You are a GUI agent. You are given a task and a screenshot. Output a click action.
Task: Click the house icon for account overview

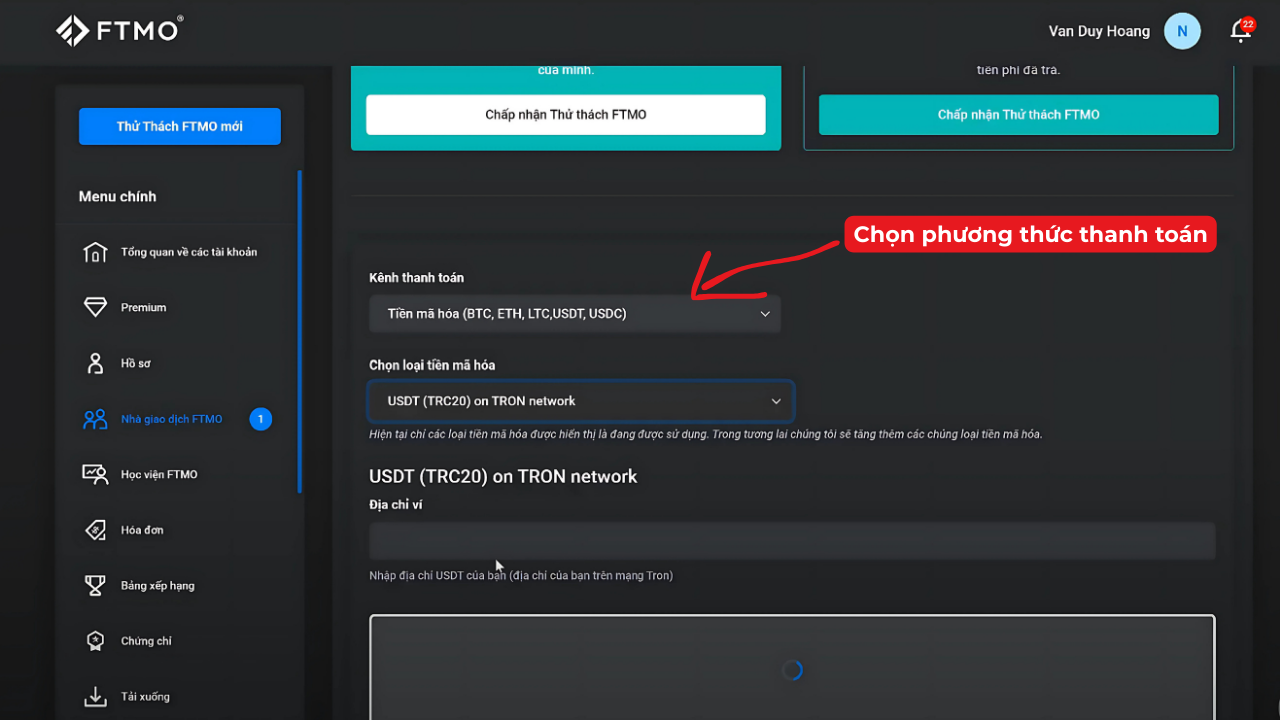[95, 252]
